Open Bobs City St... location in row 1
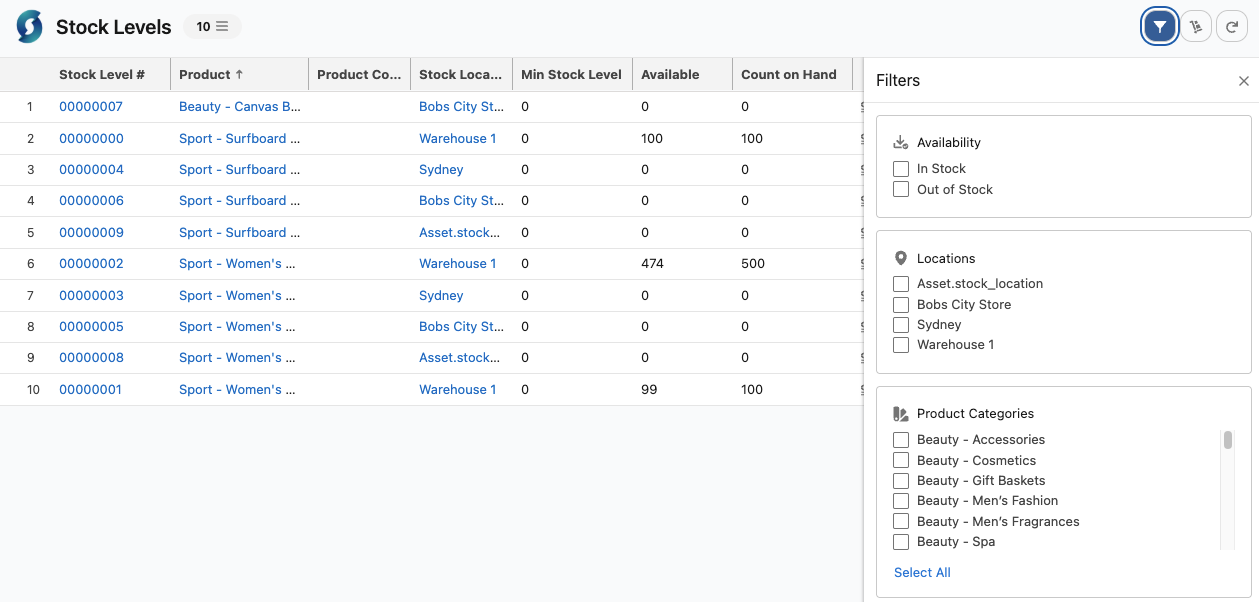1259x602 pixels. (x=461, y=107)
